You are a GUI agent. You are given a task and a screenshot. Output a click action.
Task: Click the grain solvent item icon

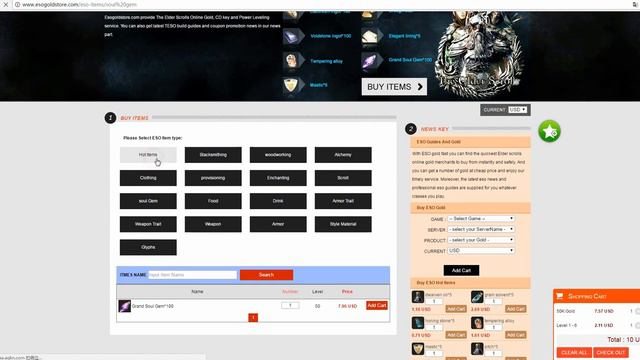click(x=477, y=297)
